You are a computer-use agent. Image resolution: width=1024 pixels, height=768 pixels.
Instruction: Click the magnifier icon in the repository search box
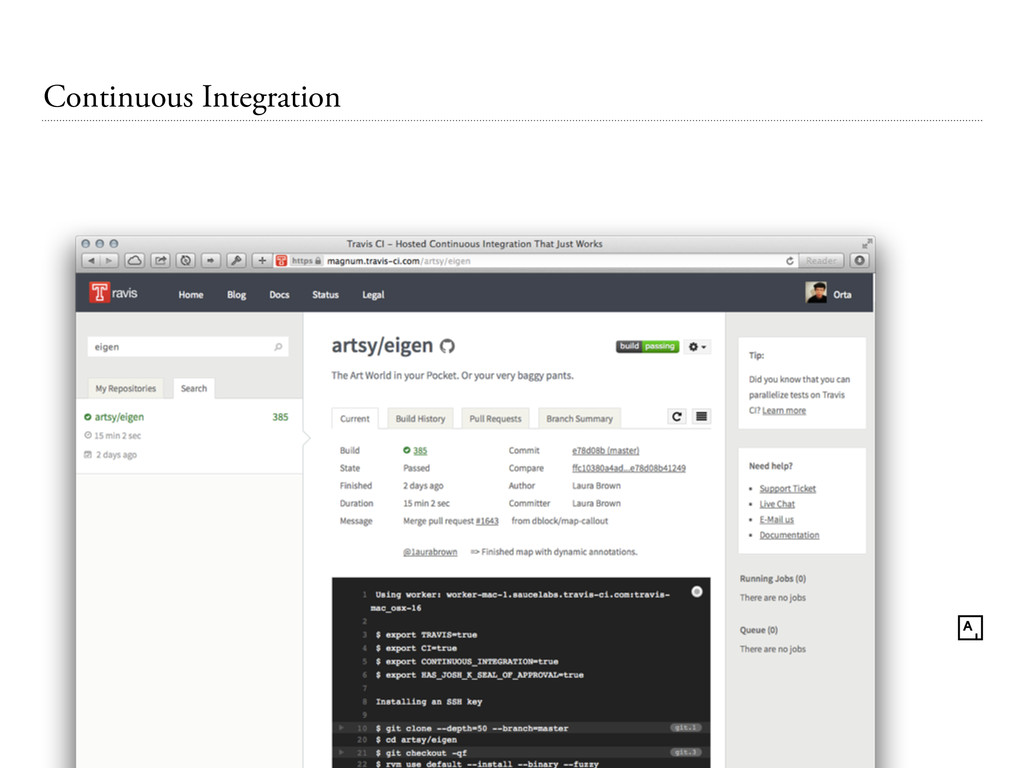[x=278, y=347]
